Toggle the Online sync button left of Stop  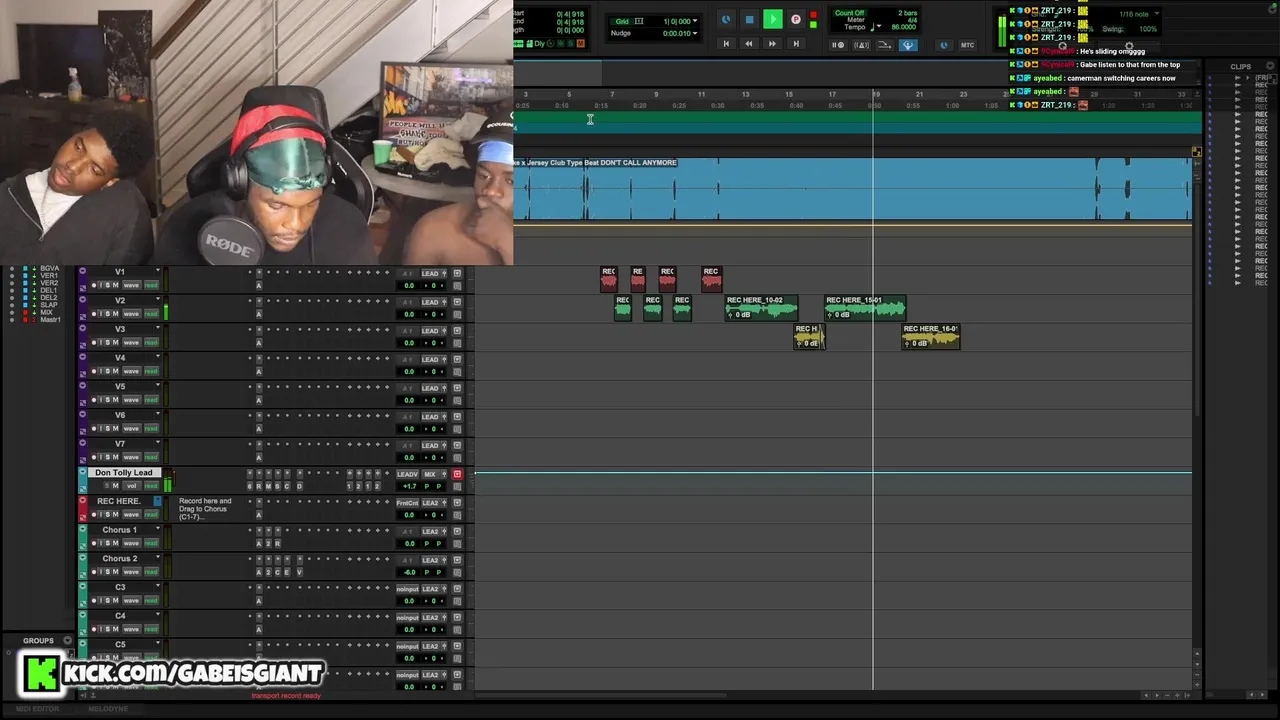(726, 19)
